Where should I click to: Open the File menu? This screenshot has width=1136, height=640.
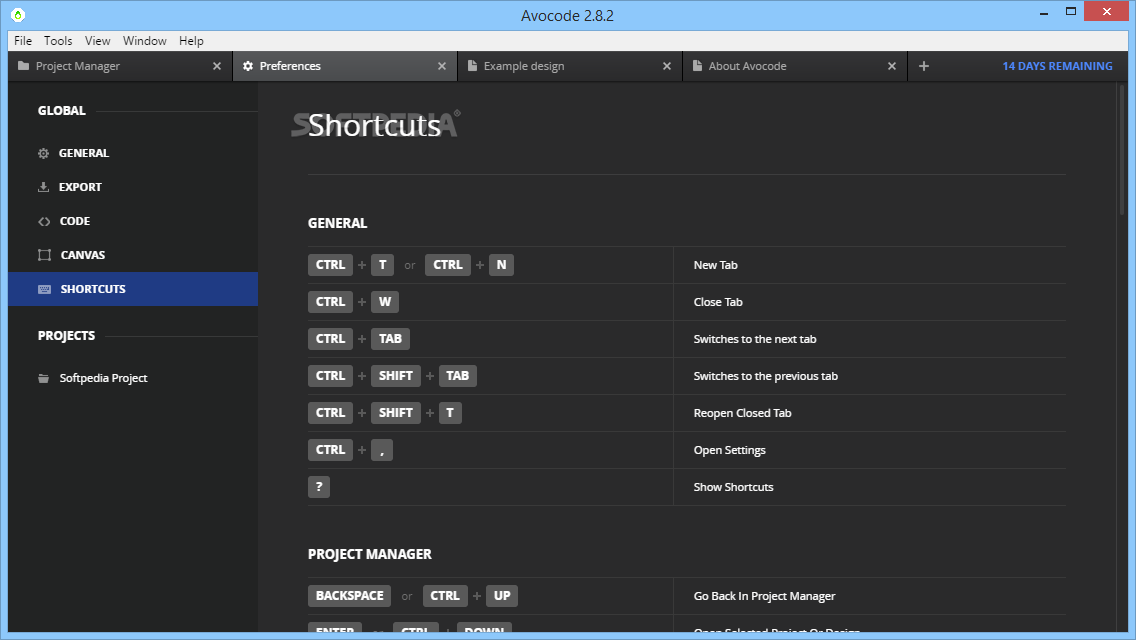pyautogui.click(x=23, y=41)
